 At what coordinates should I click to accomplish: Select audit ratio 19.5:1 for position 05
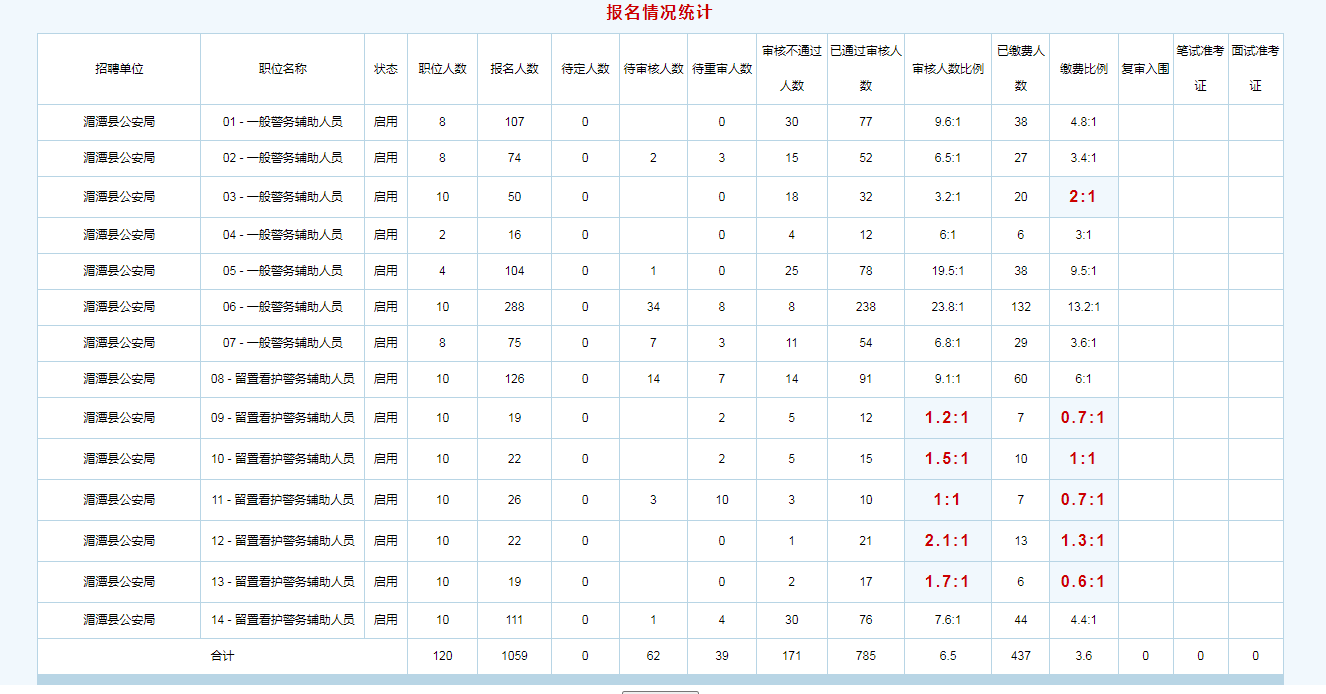point(947,271)
